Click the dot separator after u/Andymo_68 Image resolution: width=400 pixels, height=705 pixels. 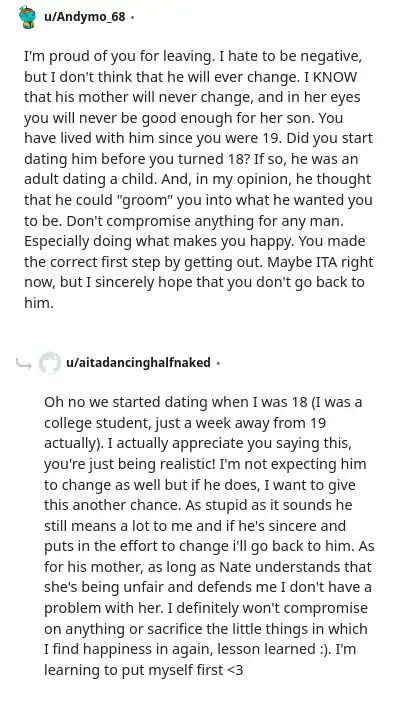pyautogui.click(x=133, y=18)
